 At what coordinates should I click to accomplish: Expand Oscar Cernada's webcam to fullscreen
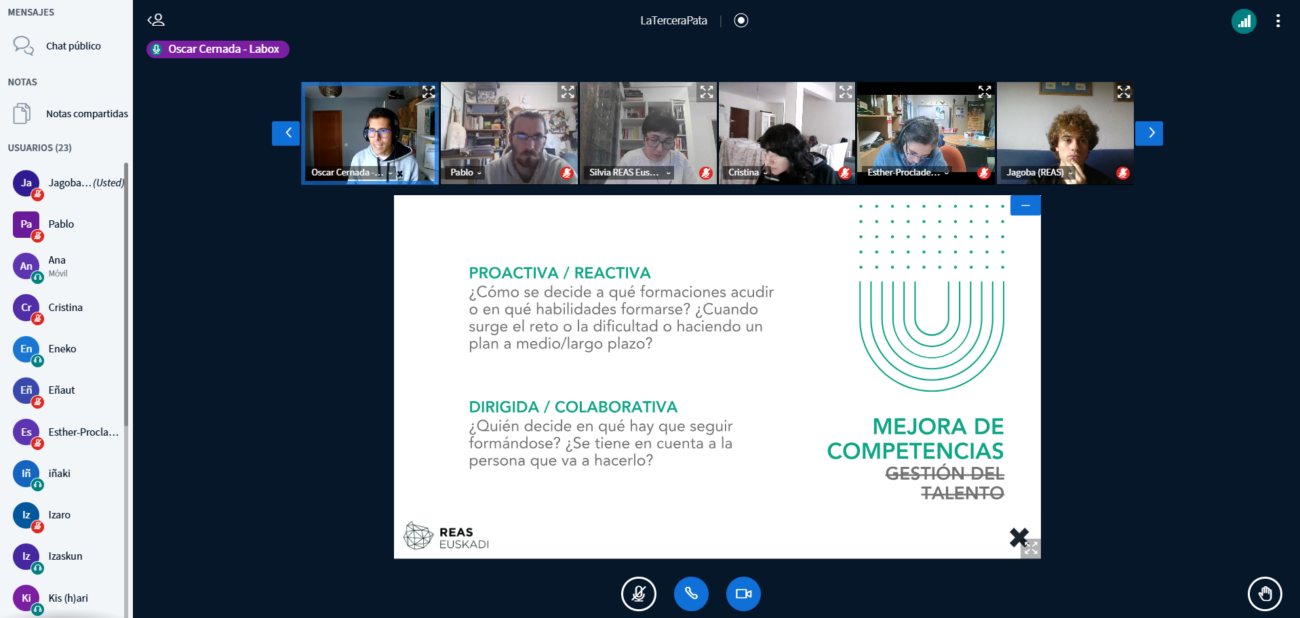[428, 92]
